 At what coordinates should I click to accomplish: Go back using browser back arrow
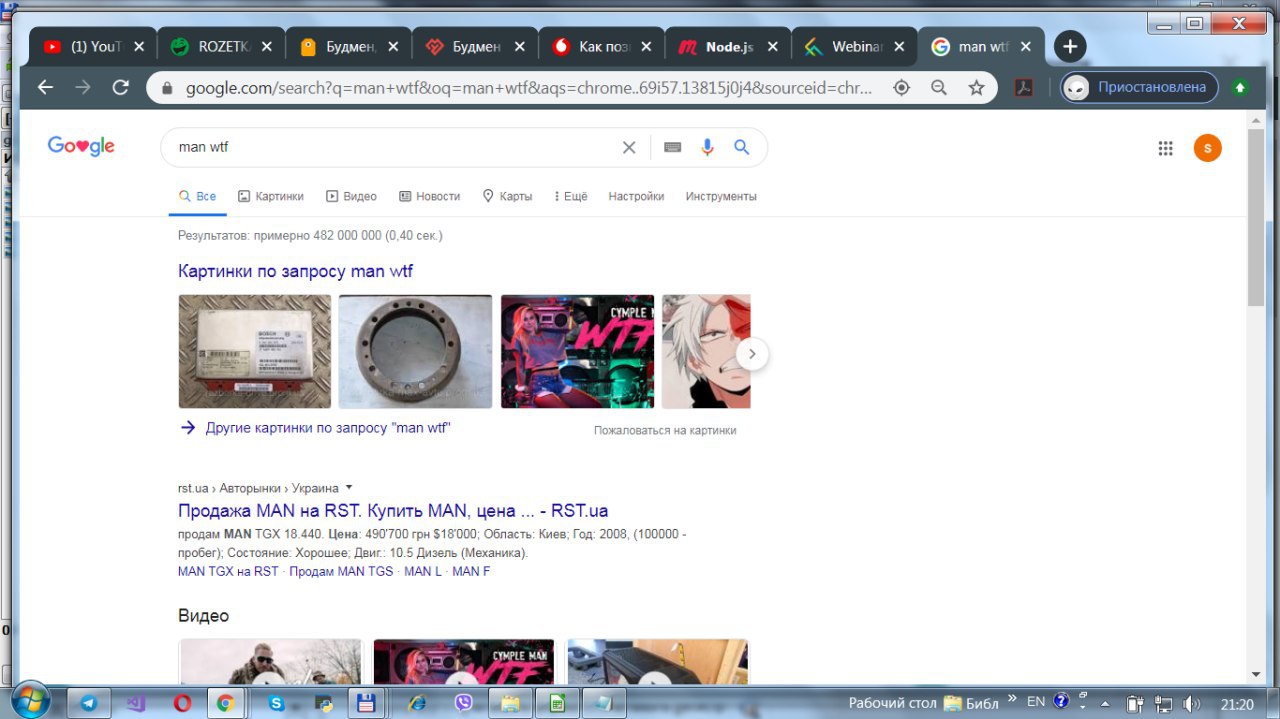pos(45,87)
